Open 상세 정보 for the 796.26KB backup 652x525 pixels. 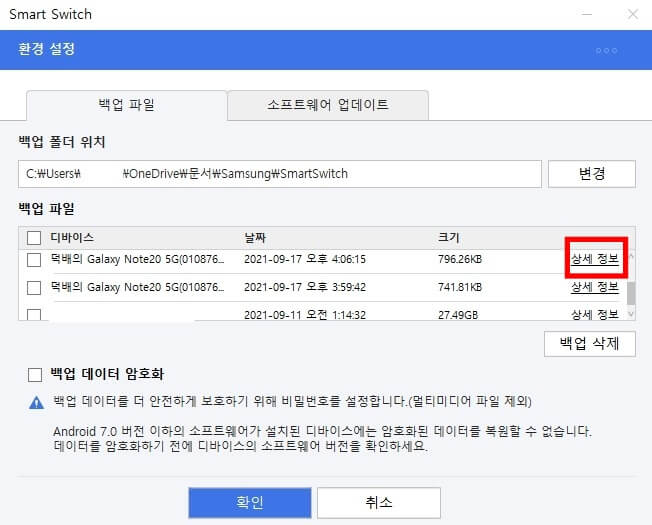(595, 259)
